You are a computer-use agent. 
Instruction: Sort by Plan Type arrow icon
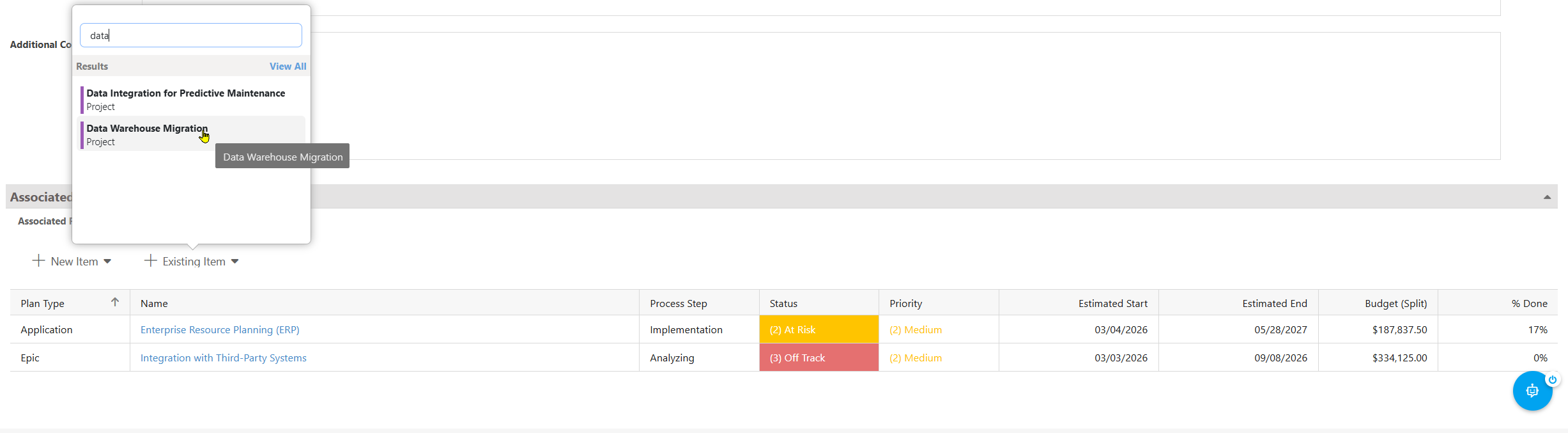[115, 303]
